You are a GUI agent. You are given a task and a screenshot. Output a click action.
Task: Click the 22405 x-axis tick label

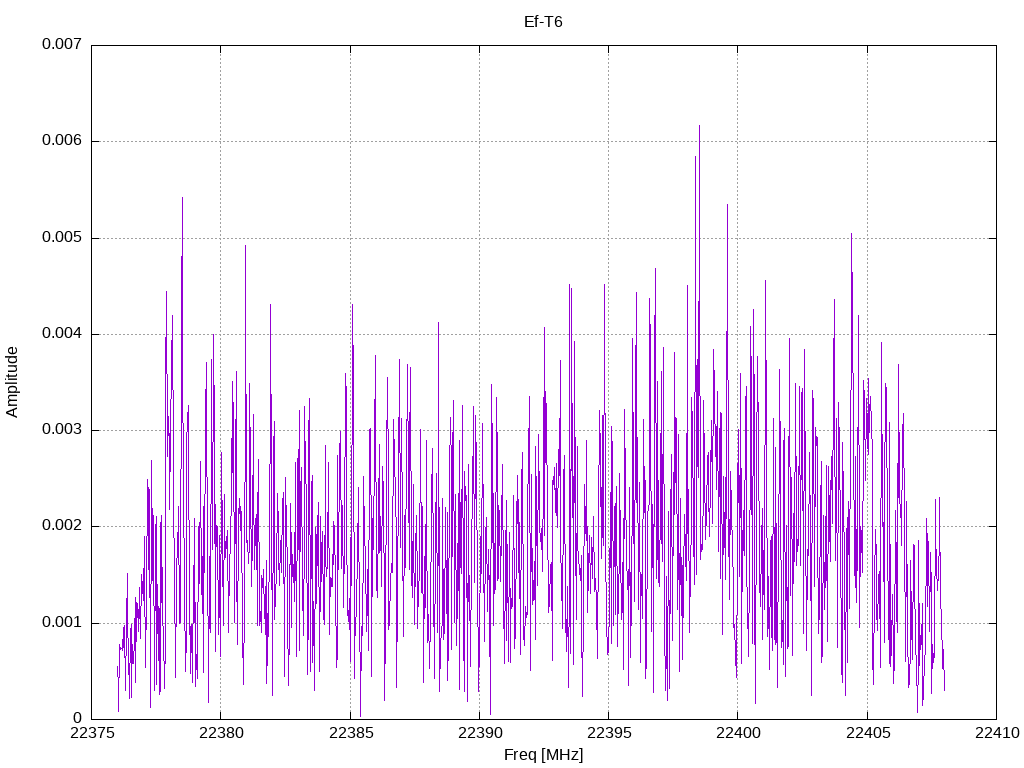867,733
